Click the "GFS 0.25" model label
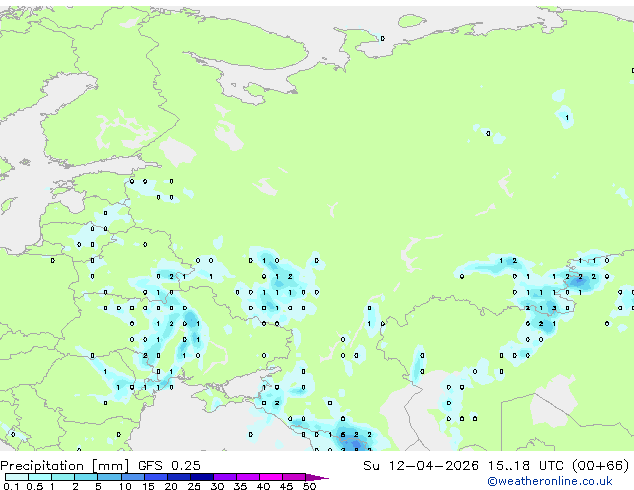Viewport: 634px width, 490px height. point(169,466)
